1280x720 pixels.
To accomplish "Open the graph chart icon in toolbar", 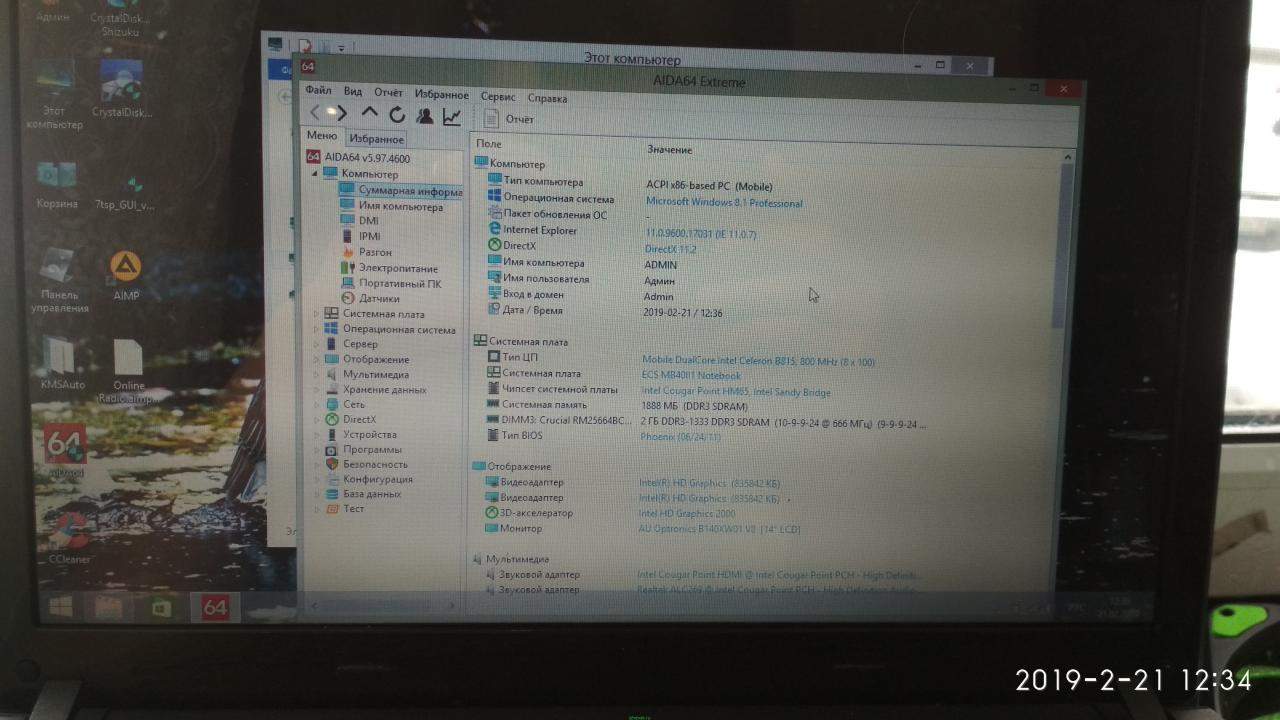I will coord(452,117).
